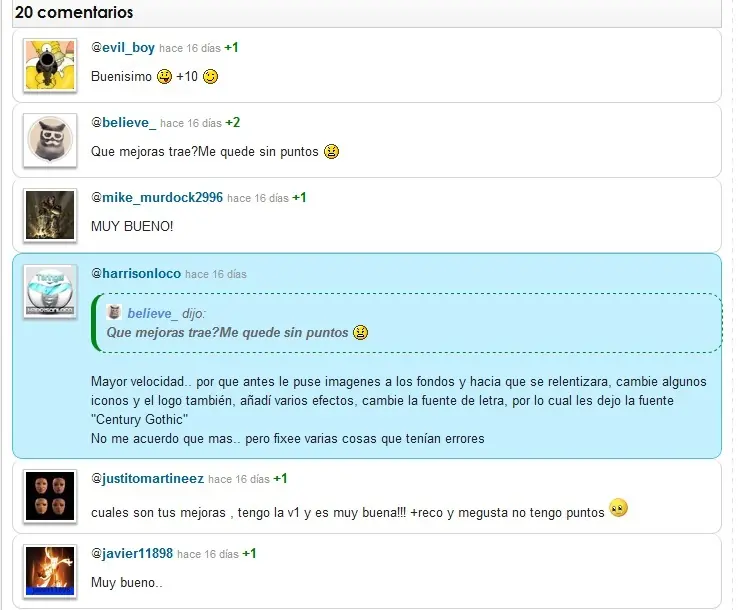Click quoted text 'Que mejoras trae?Me quede sin puntos'
This screenshot has width=738, height=610.
click(227, 333)
